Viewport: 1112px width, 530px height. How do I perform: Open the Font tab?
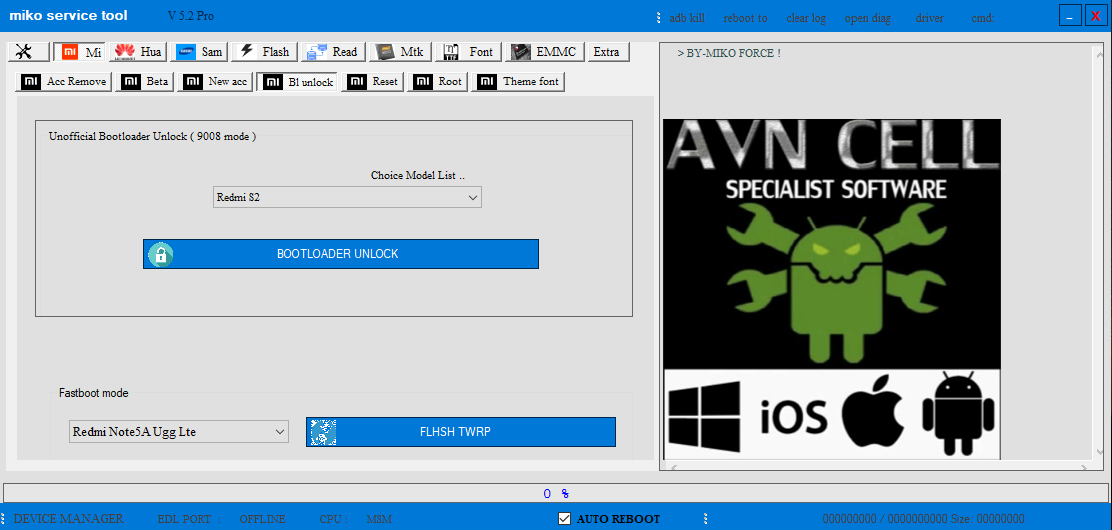[x=469, y=52]
